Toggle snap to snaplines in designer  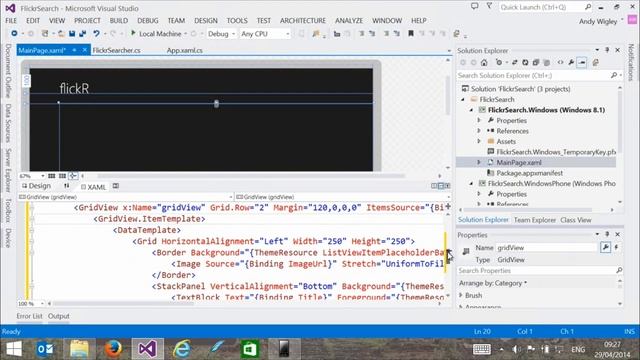(73, 176)
